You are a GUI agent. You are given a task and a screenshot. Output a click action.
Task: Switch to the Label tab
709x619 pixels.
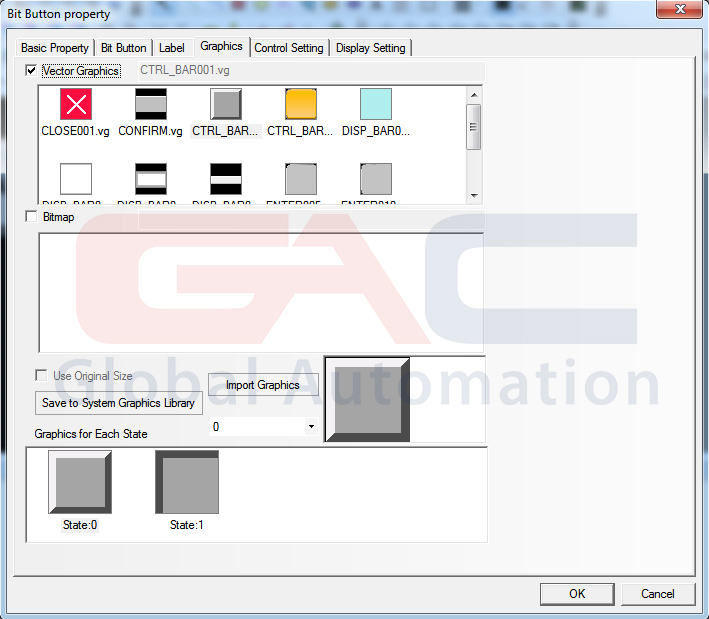click(171, 48)
